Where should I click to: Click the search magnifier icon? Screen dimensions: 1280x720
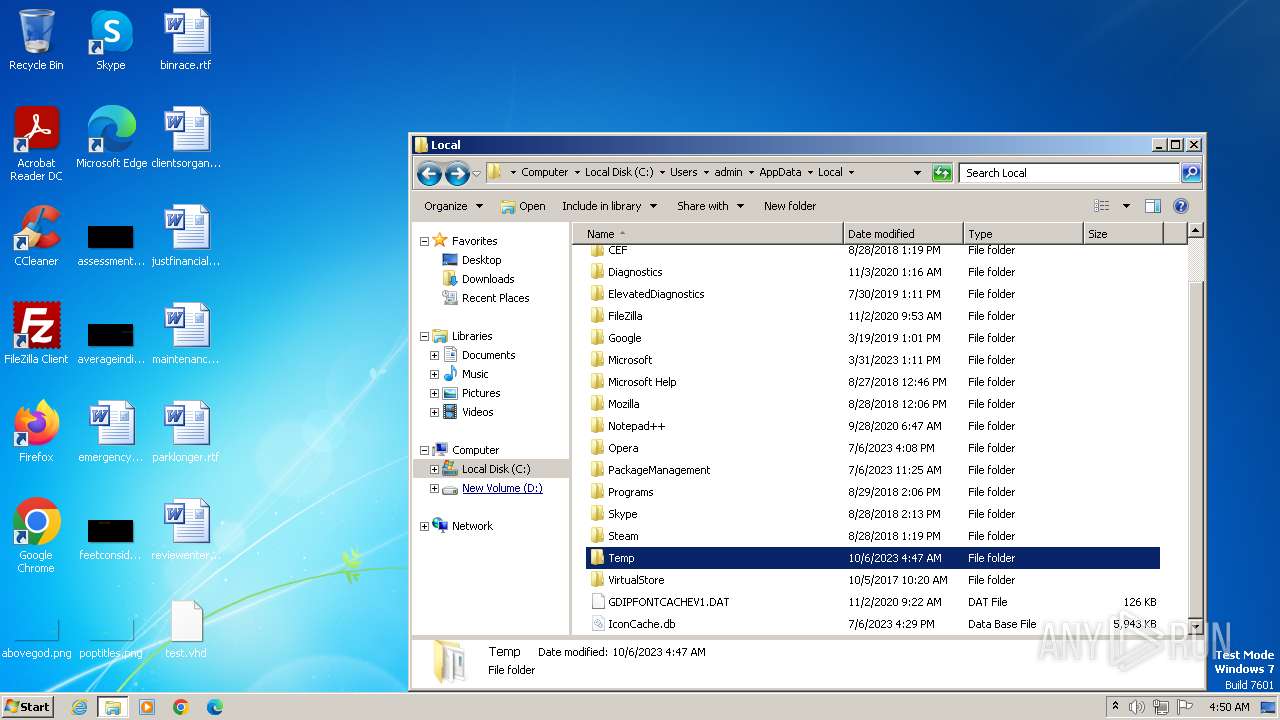click(x=1190, y=173)
